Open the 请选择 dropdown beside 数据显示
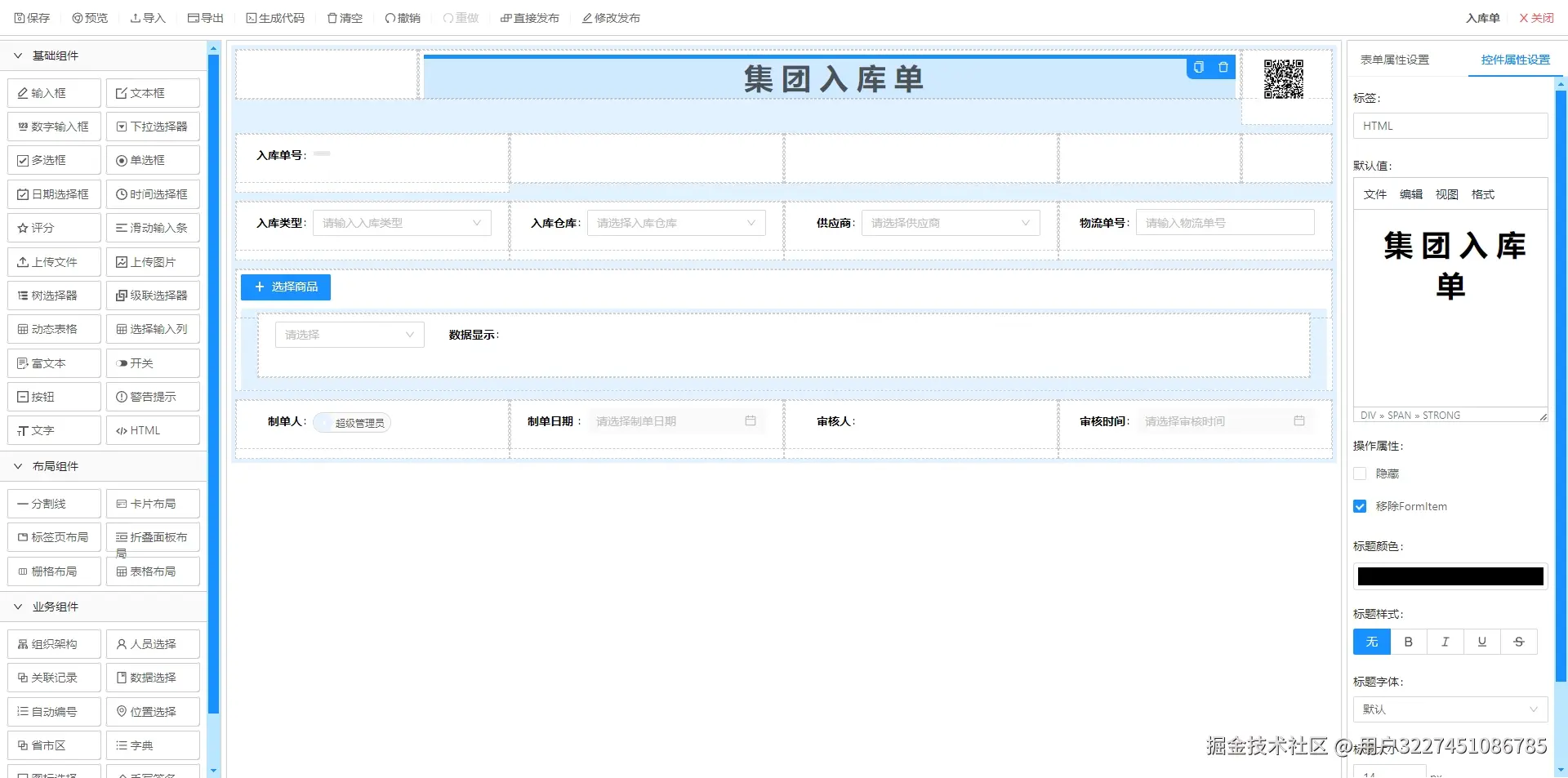The width and height of the screenshot is (1568, 778). pyautogui.click(x=350, y=335)
